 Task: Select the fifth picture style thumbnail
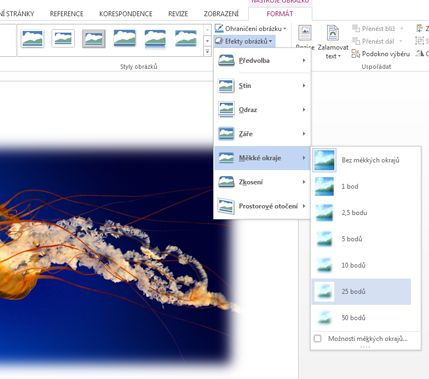(155, 39)
